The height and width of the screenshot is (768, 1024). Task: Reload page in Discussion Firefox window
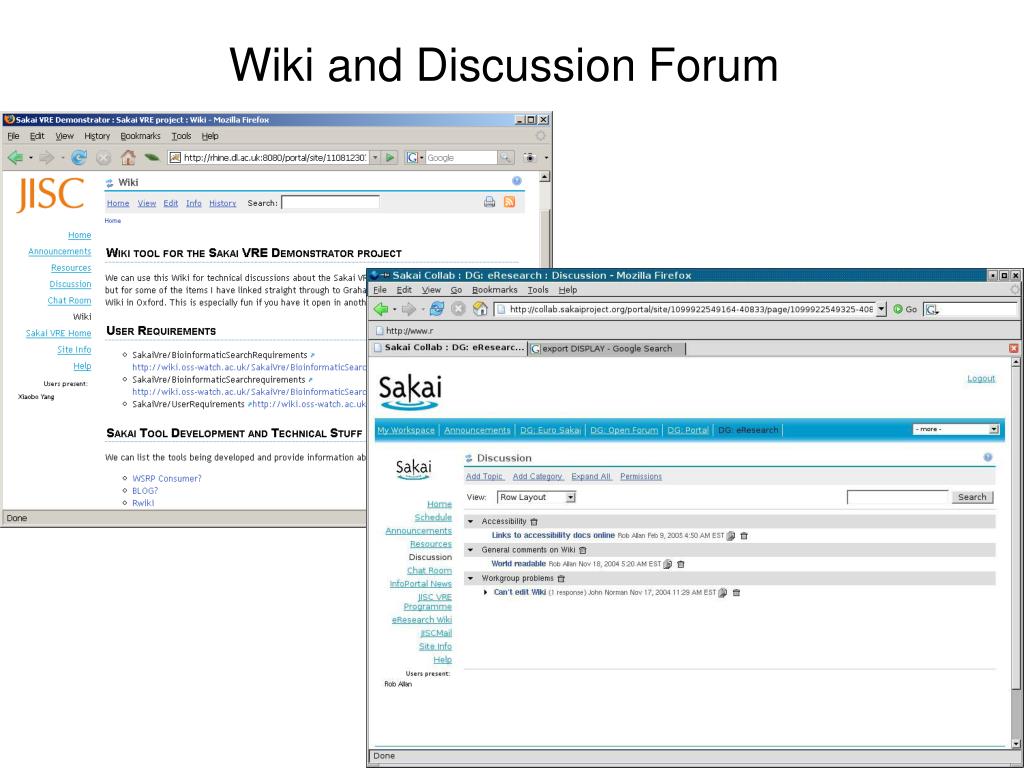coord(437,309)
